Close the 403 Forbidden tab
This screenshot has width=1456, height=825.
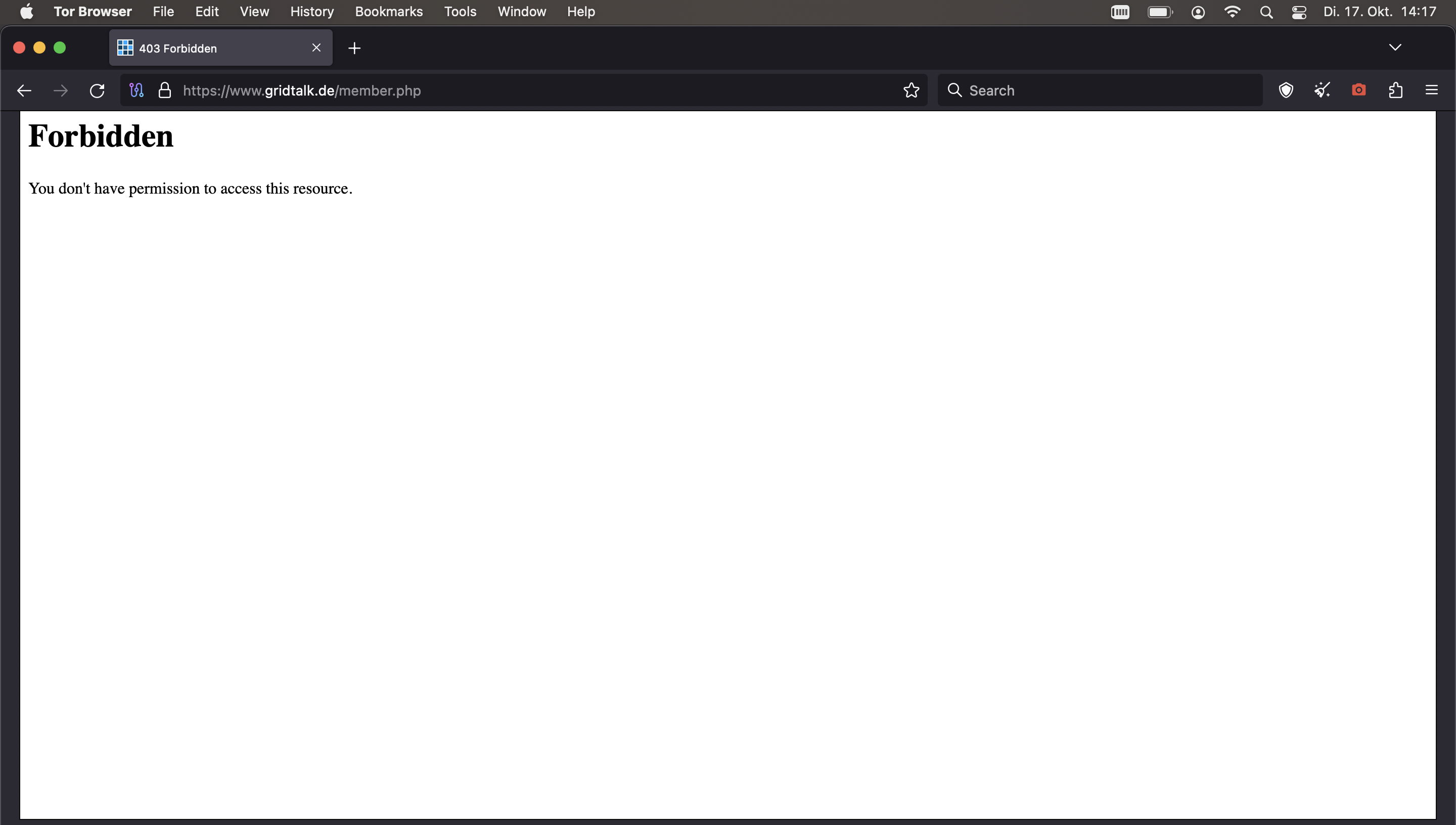[x=316, y=48]
